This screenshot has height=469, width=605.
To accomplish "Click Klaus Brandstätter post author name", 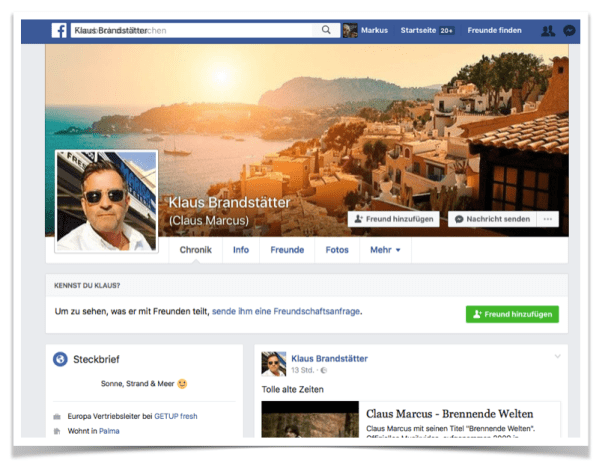I will 329,359.
